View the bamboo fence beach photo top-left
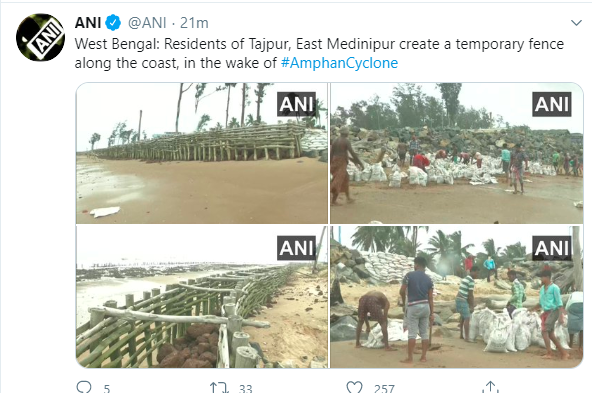This screenshot has height=393, width=592. pos(202,153)
